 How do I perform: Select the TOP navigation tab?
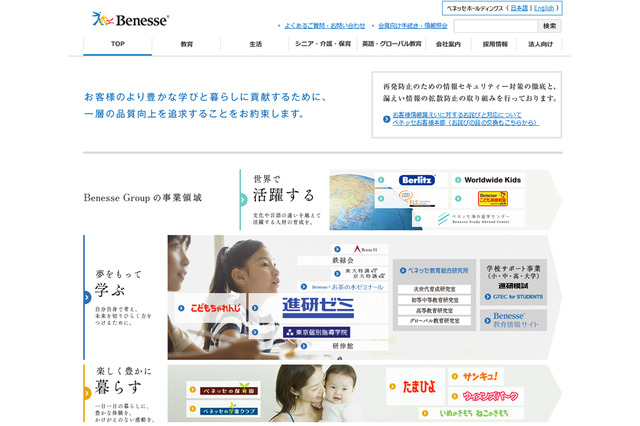point(118,44)
